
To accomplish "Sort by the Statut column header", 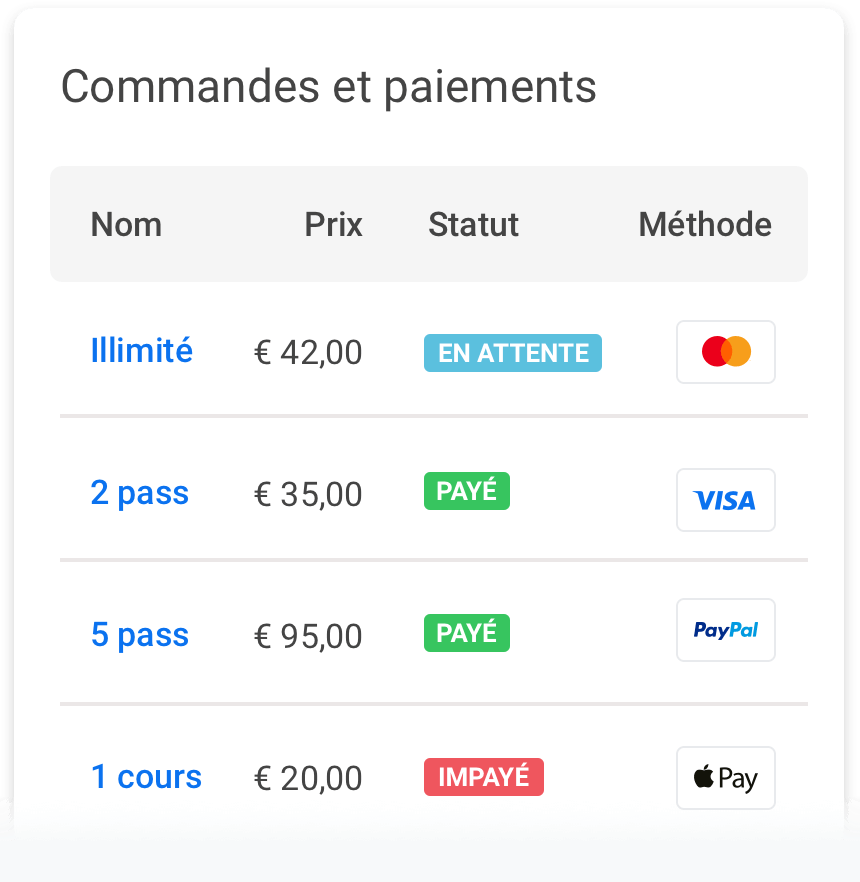I will tap(473, 225).
